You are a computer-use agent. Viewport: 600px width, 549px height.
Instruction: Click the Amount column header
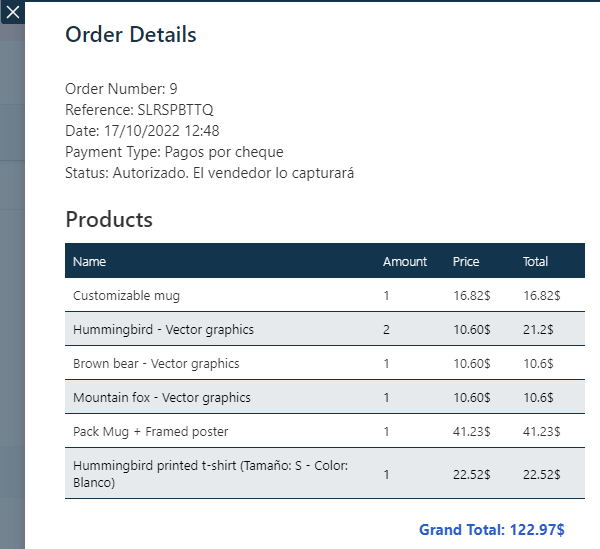click(404, 262)
